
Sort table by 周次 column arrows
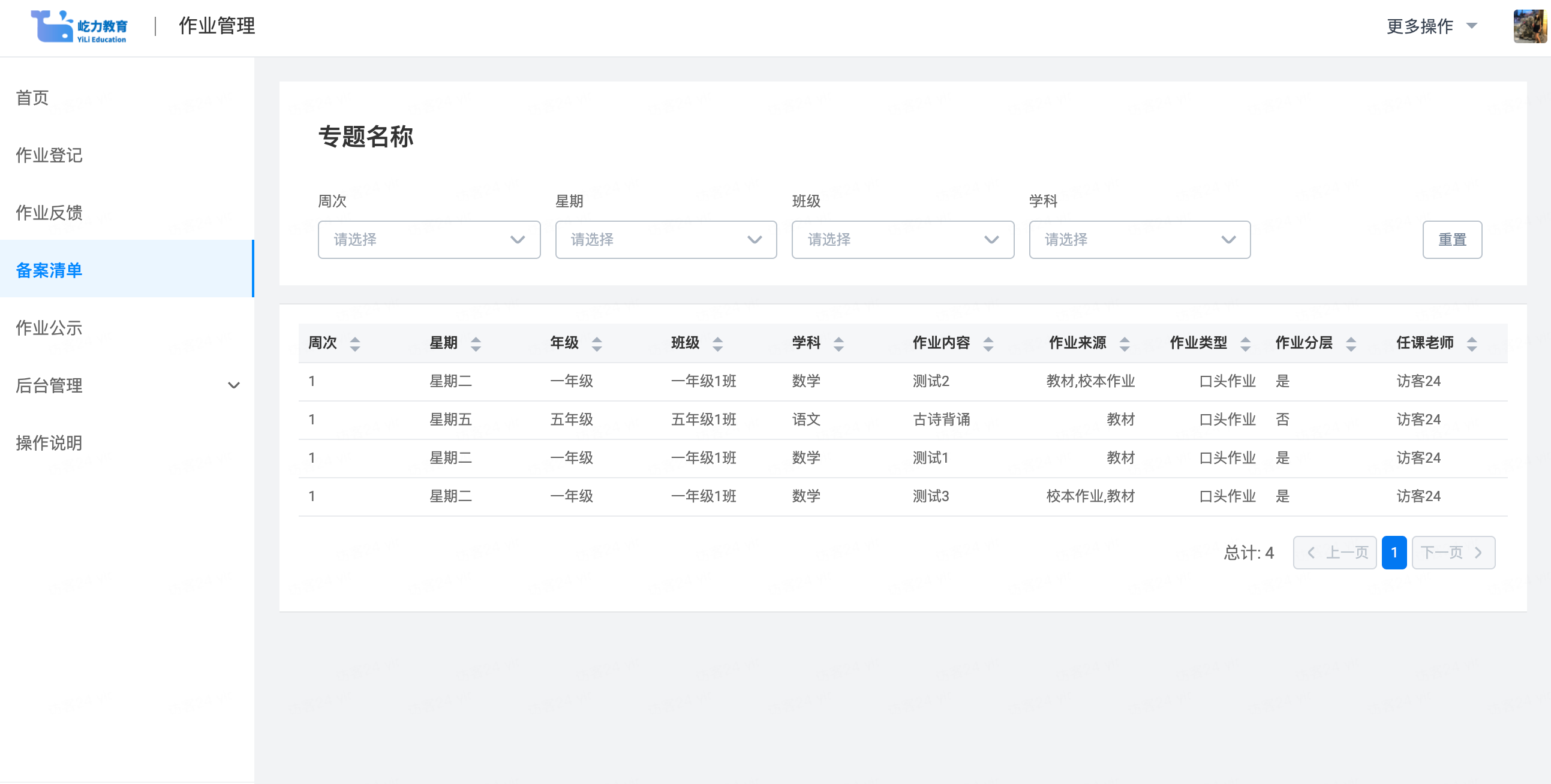(x=354, y=343)
